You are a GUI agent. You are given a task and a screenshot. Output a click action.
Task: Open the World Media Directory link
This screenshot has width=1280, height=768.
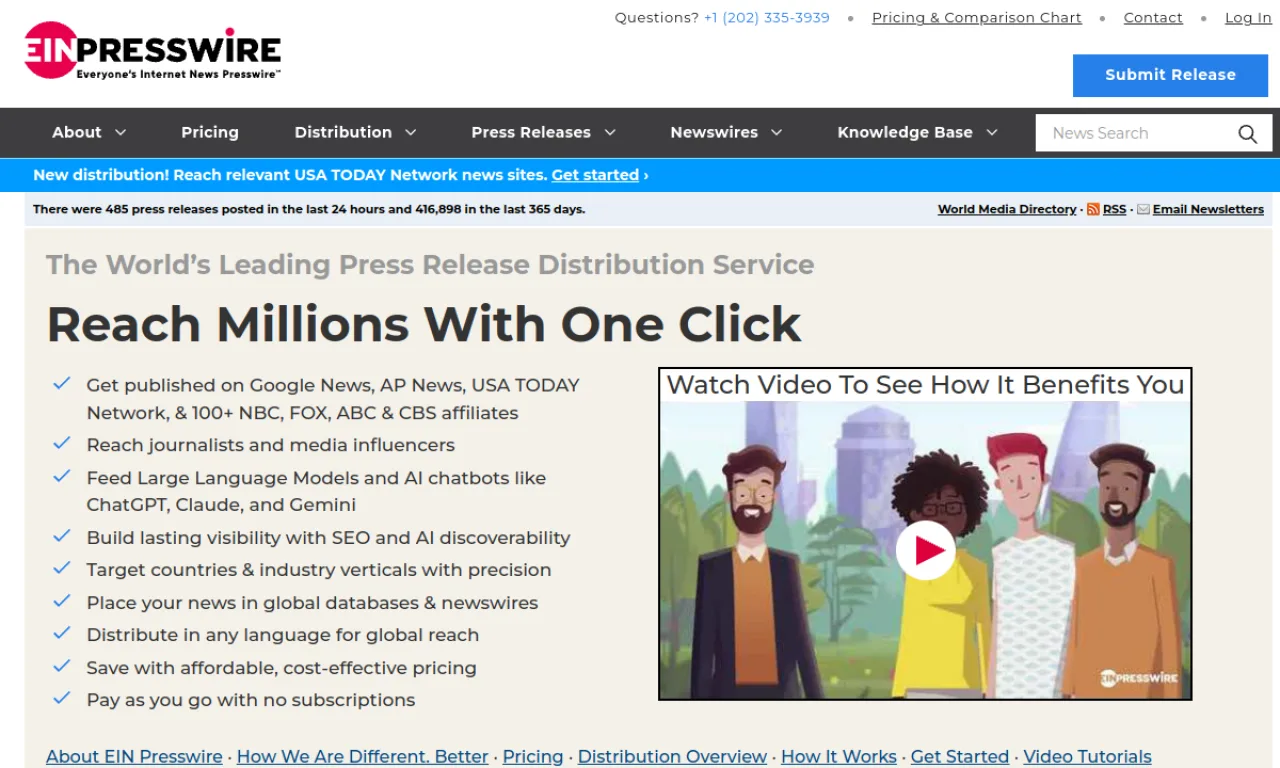coord(1007,209)
